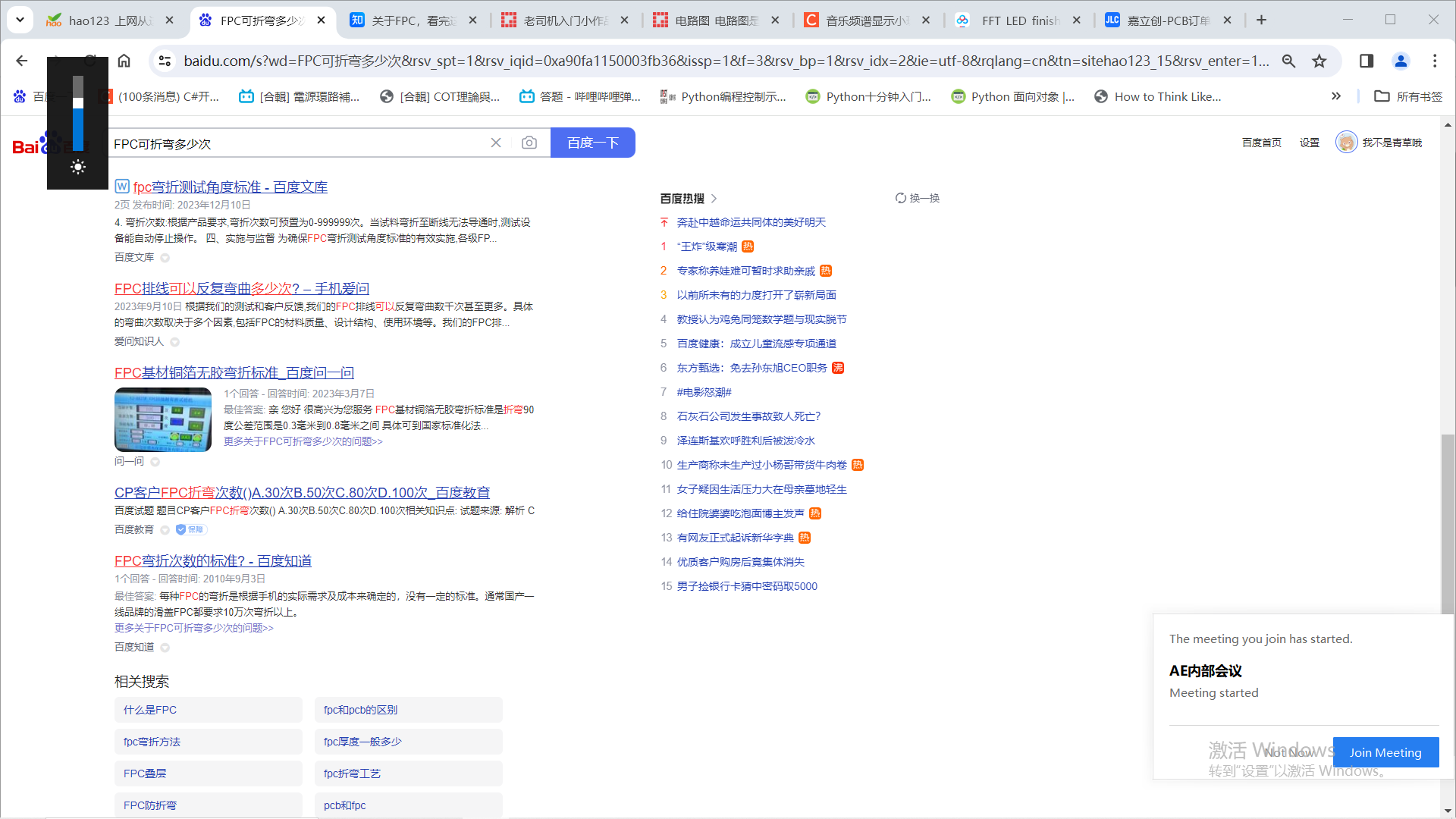Refresh hot searches with 换一换

pos(917,198)
